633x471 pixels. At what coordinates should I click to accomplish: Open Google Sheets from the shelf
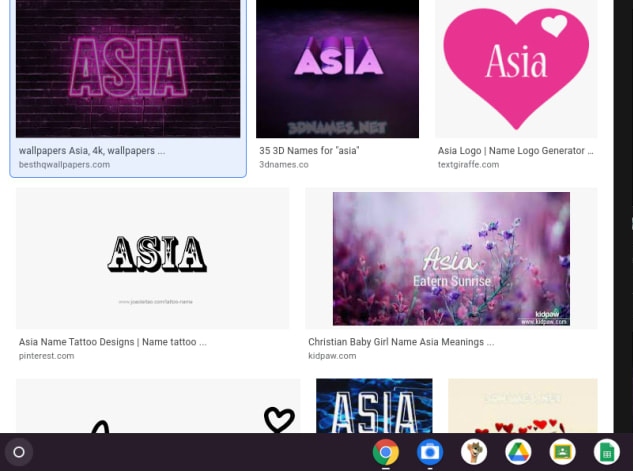(607, 452)
